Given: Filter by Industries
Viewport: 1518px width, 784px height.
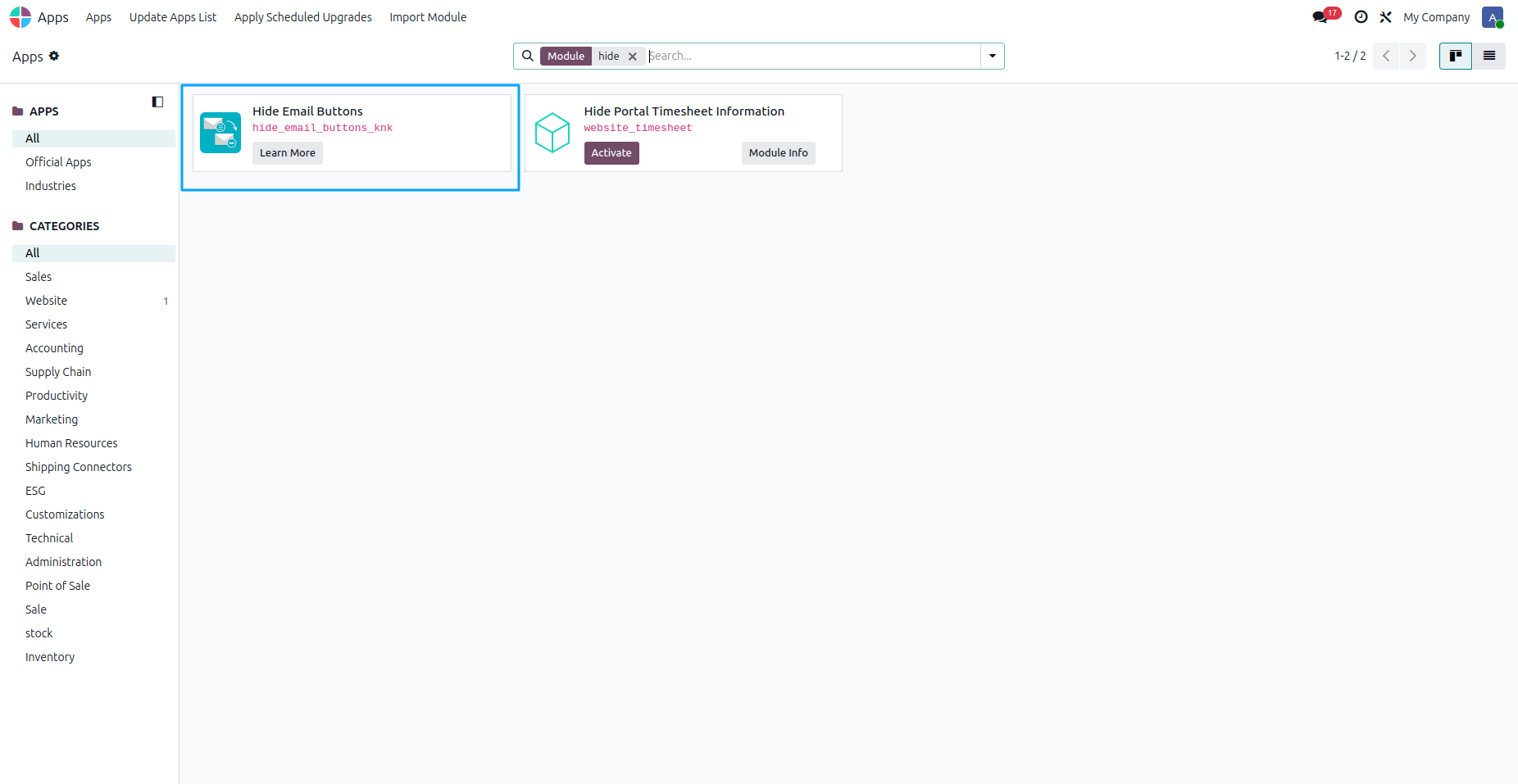Looking at the screenshot, I should point(94,186).
